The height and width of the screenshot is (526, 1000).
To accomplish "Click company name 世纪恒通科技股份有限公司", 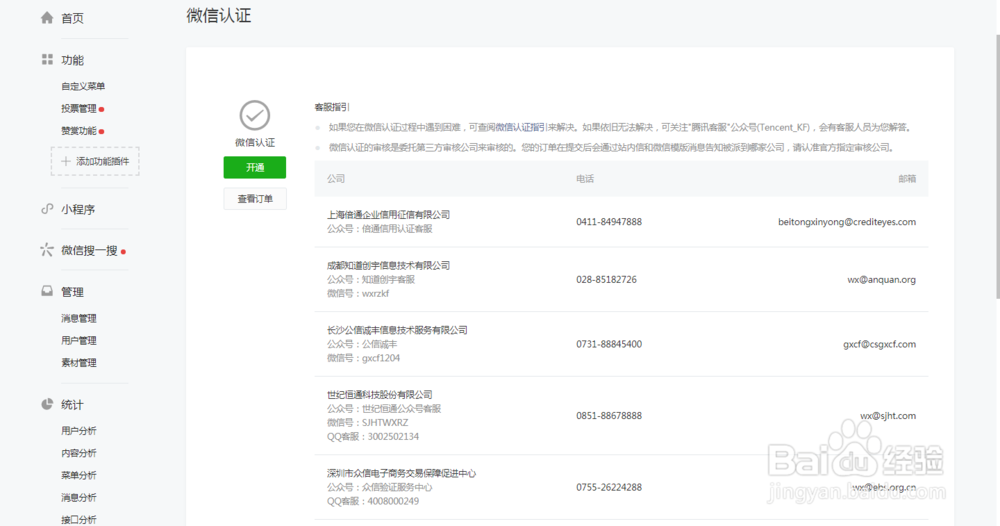I will [379, 395].
